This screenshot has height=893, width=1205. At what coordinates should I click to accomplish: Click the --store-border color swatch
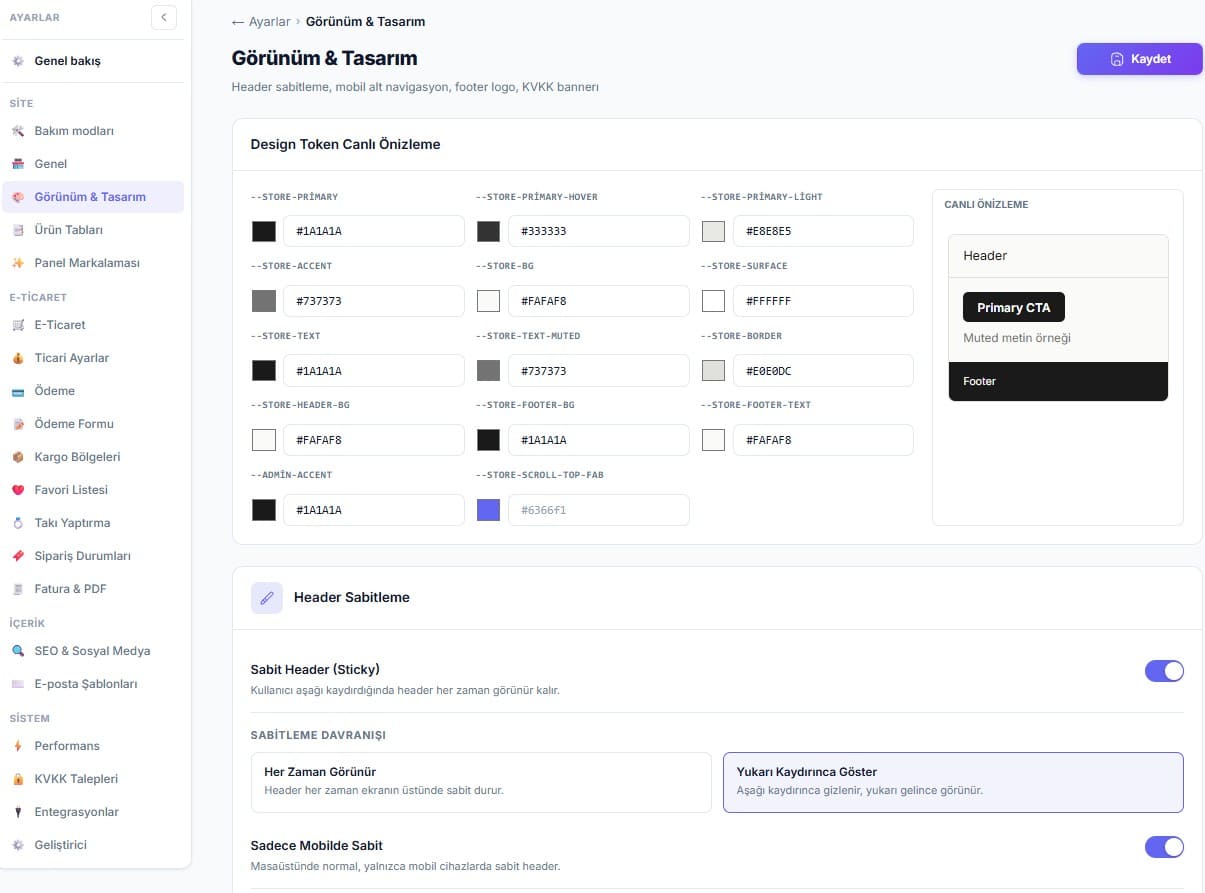(713, 371)
